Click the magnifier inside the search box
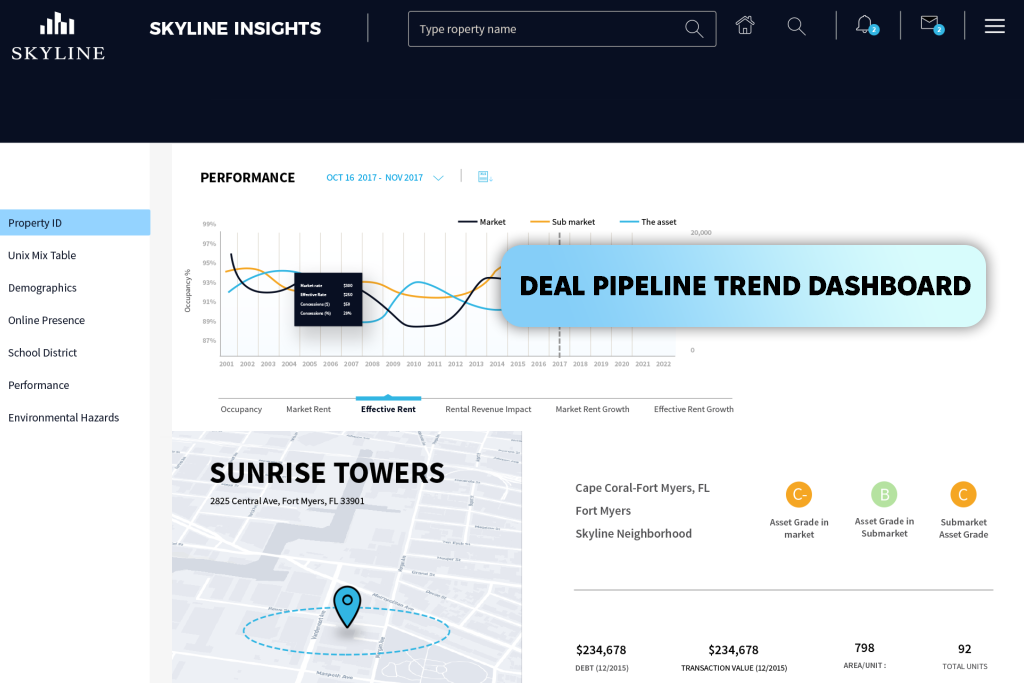This screenshot has width=1024, height=683. tap(694, 29)
